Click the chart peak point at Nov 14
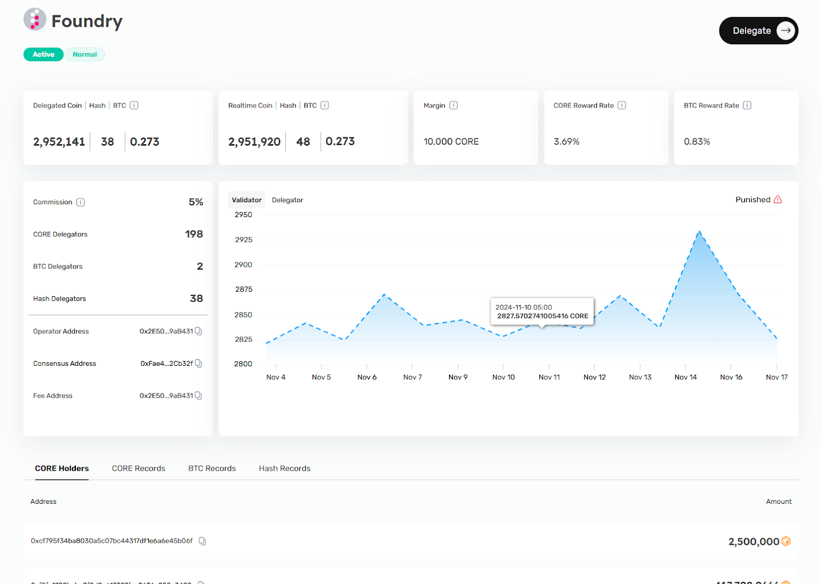 (x=699, y=231)
